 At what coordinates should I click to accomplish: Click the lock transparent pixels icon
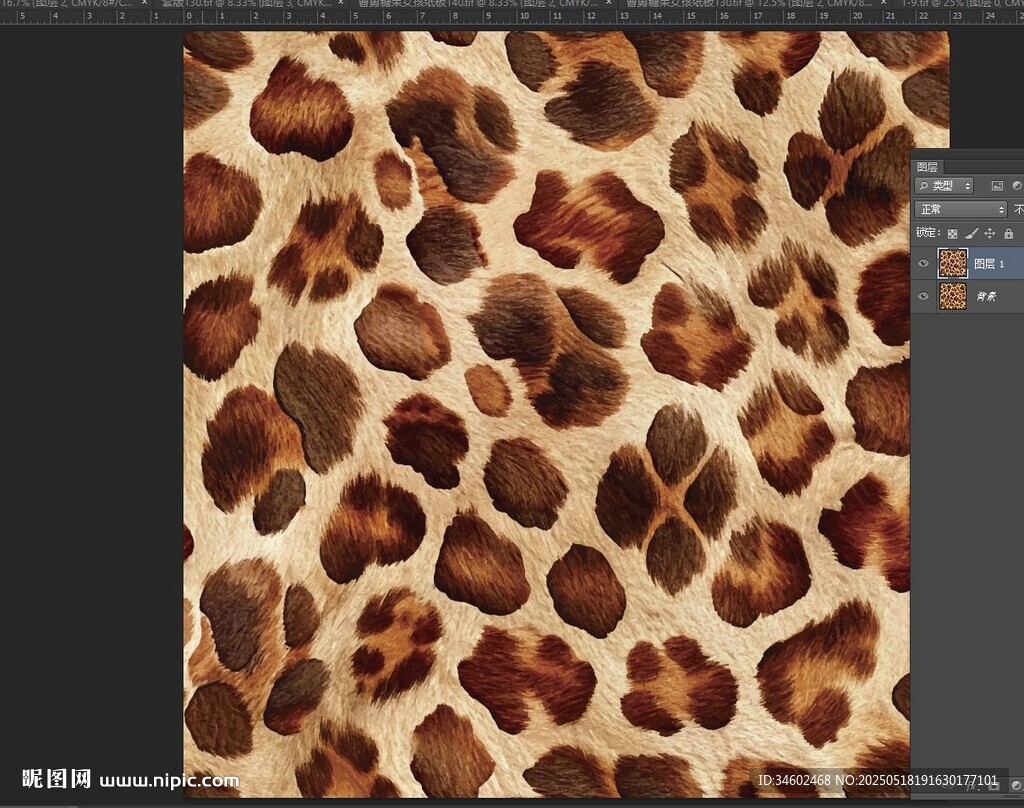click(x=952, y=234)
